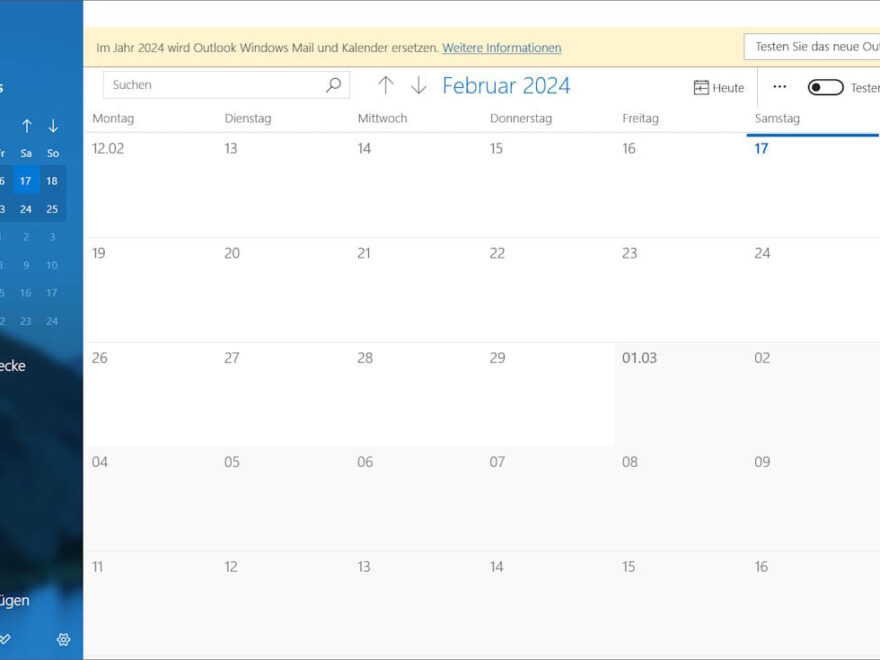Click the Samstag column header
880x660 pixels.
pos(777,118)
